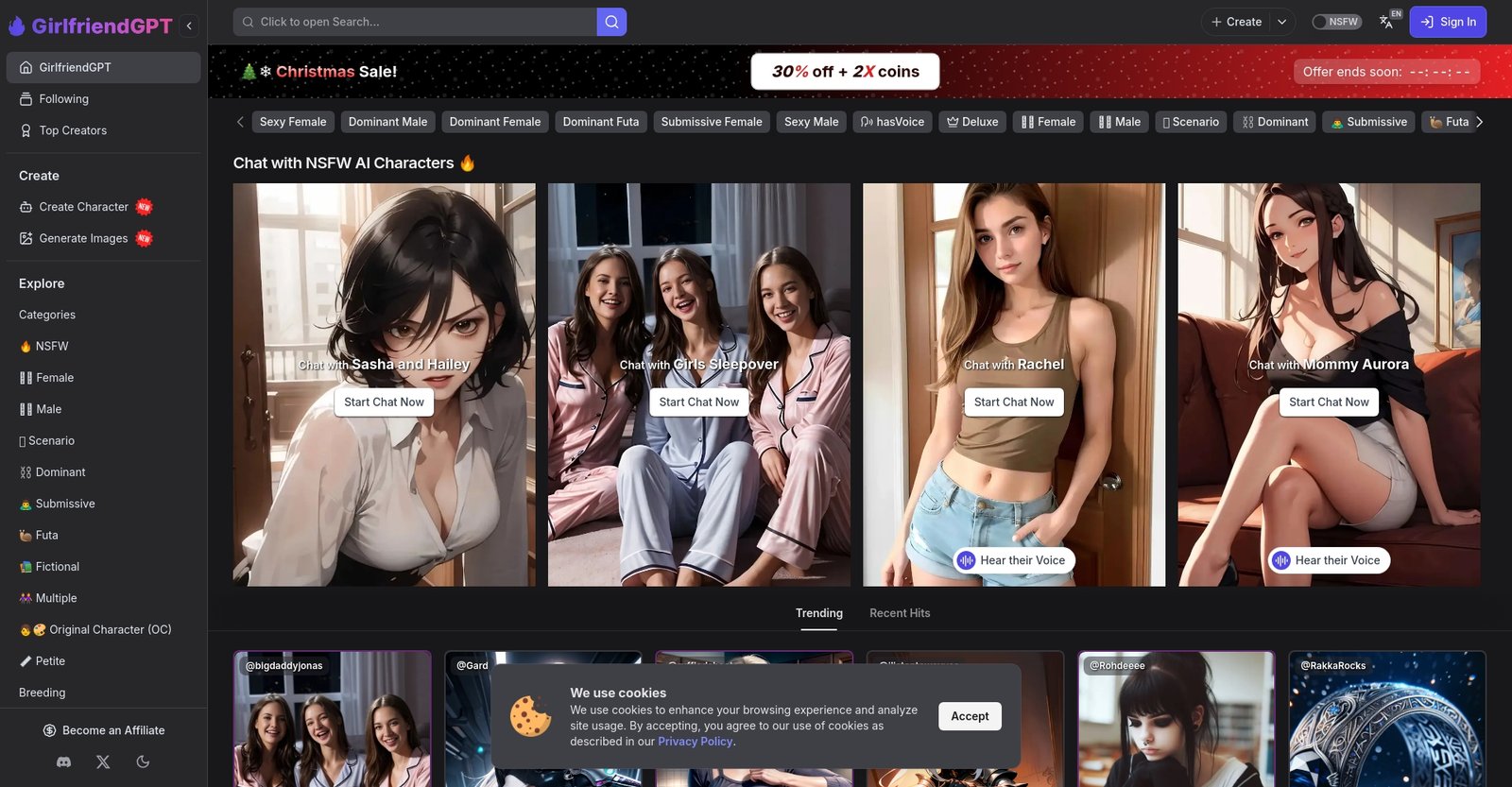Open the X (Twitter) icon link
Image resolution: width=1512 pixels, height=787 pixels.
tap(103, 761)
